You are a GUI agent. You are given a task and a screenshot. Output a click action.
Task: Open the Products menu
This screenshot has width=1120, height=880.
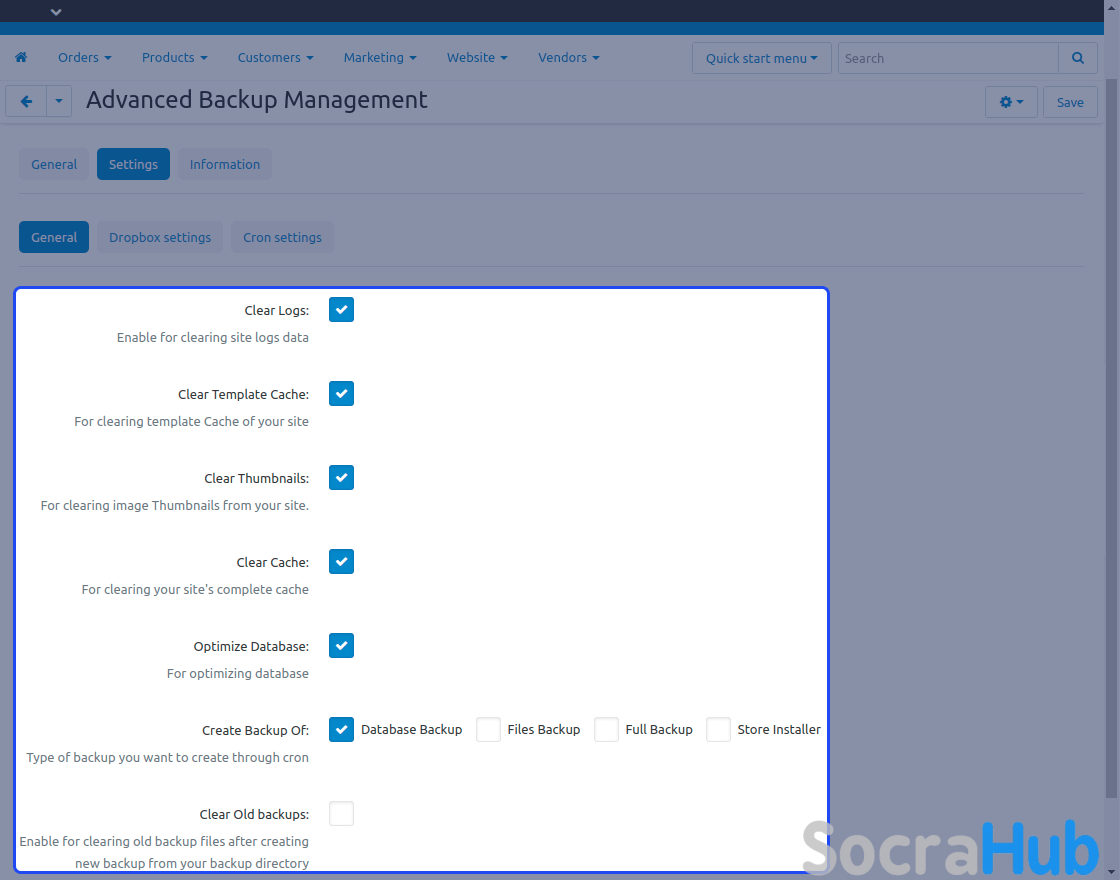[x=174, y=58]
